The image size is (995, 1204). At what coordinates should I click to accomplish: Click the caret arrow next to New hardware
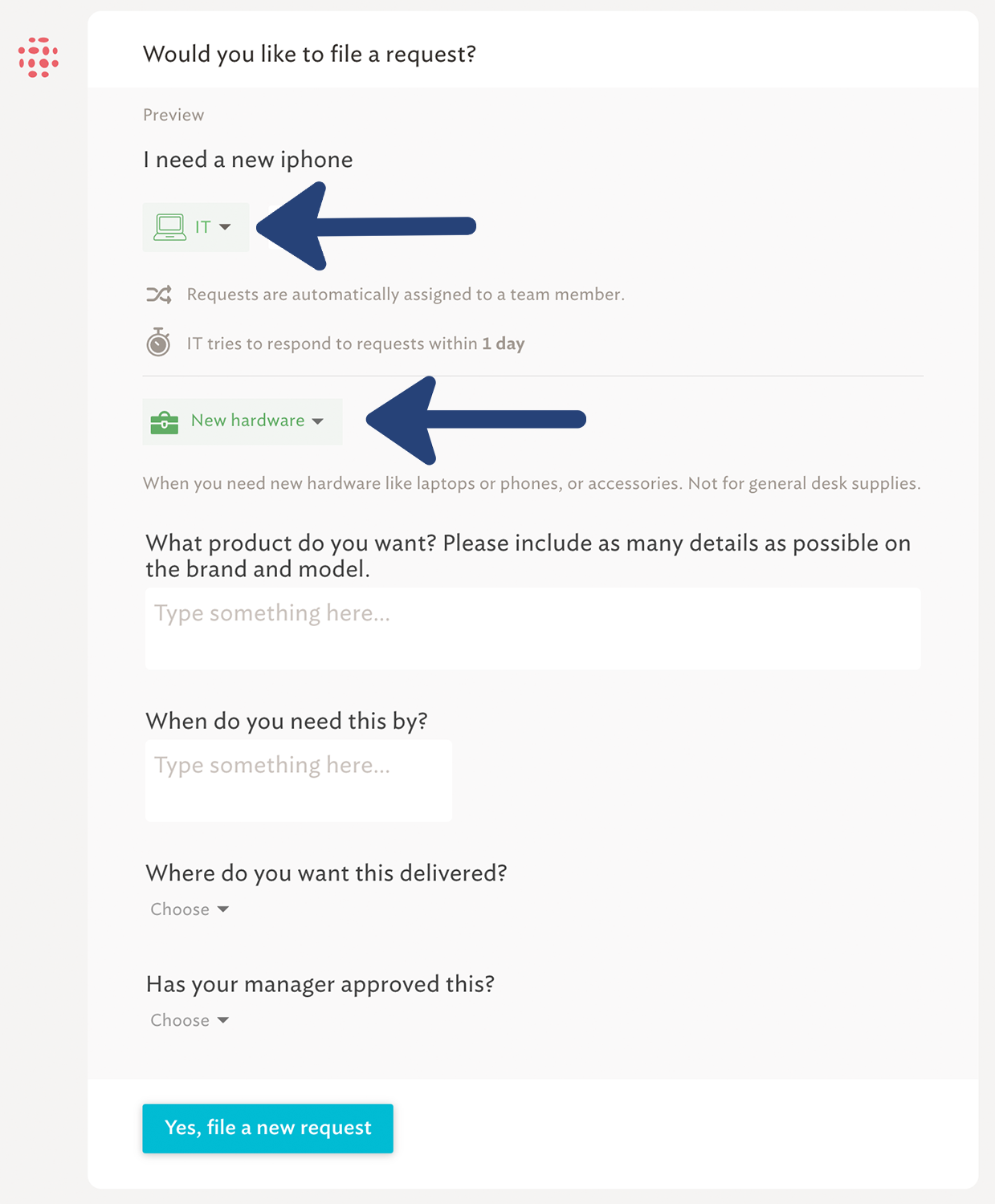318,421
